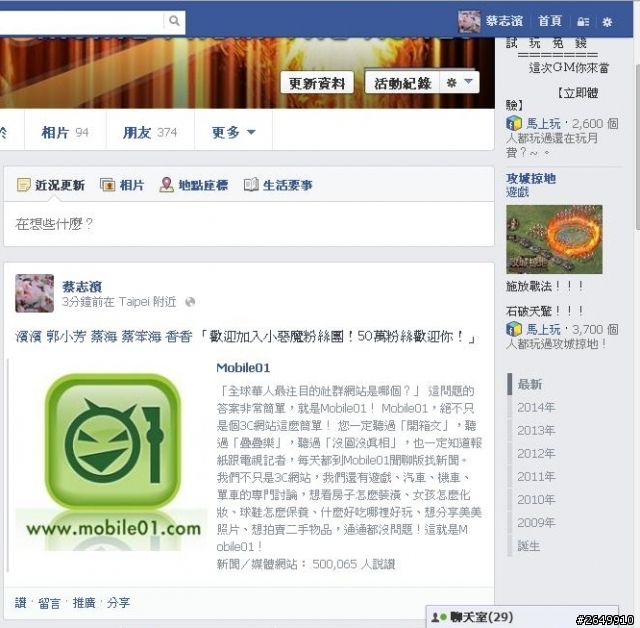The height and width of the screenshot is (628, 640).
Task: Expand the gear dropdown beside 活動紀錄
Action: [459, 82]
